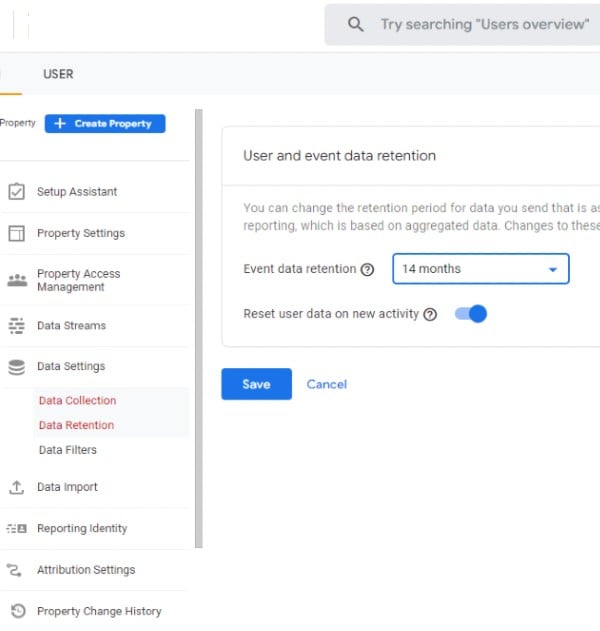Click help icon beside Event data retention

tap(367, 269)
